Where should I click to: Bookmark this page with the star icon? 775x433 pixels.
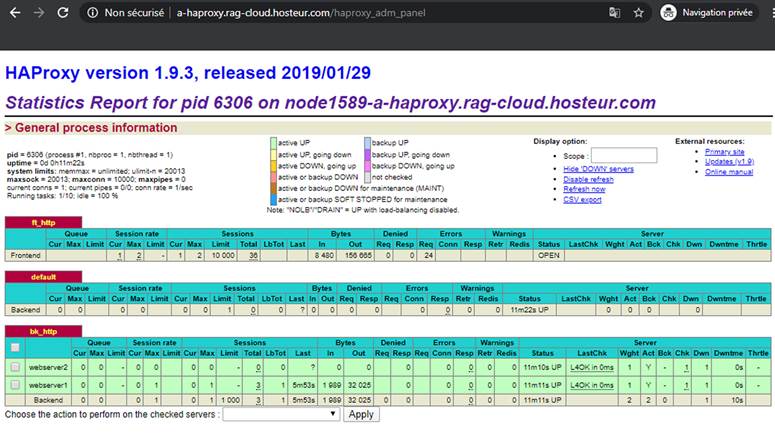[638, 13]
